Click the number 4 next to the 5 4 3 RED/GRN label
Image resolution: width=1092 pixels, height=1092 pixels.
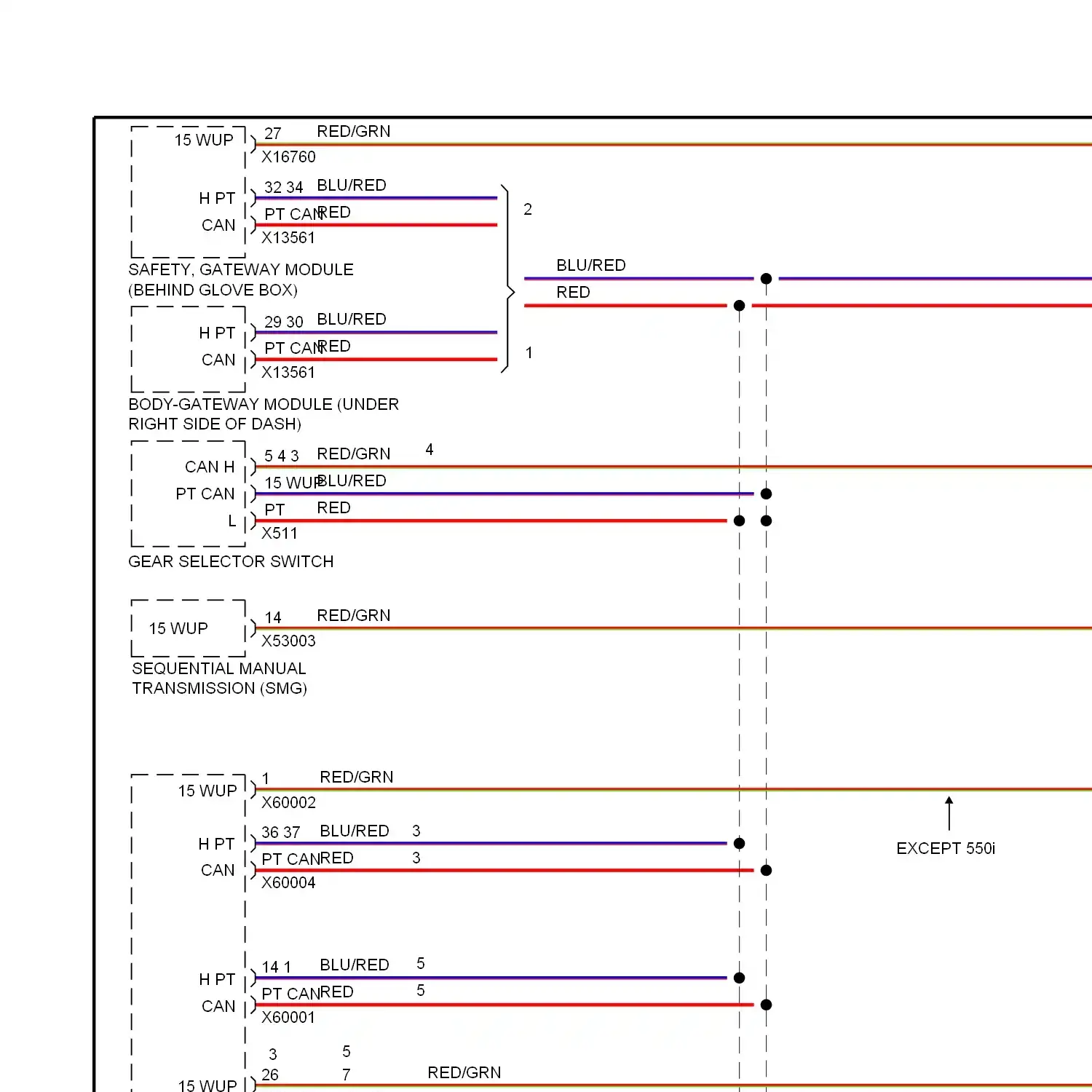coord(430,449)
